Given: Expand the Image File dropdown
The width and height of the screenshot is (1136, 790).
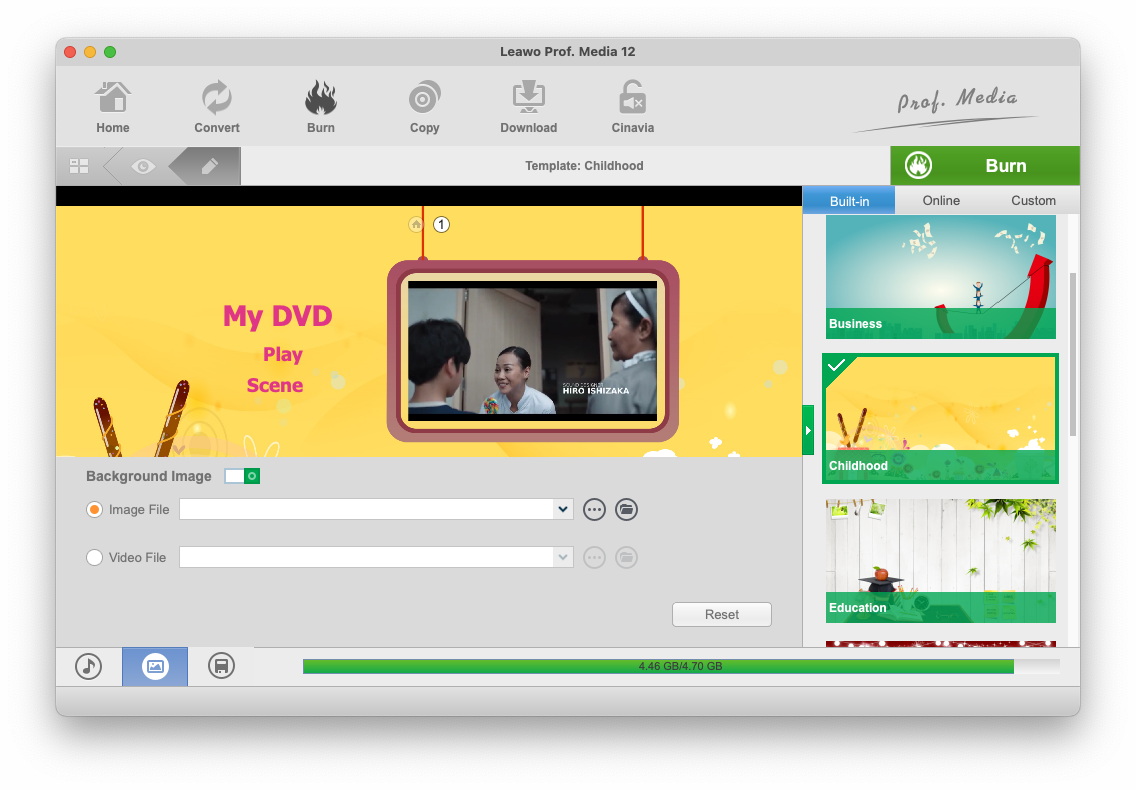Looking at the screenshot, I should [x=562, y=510].
